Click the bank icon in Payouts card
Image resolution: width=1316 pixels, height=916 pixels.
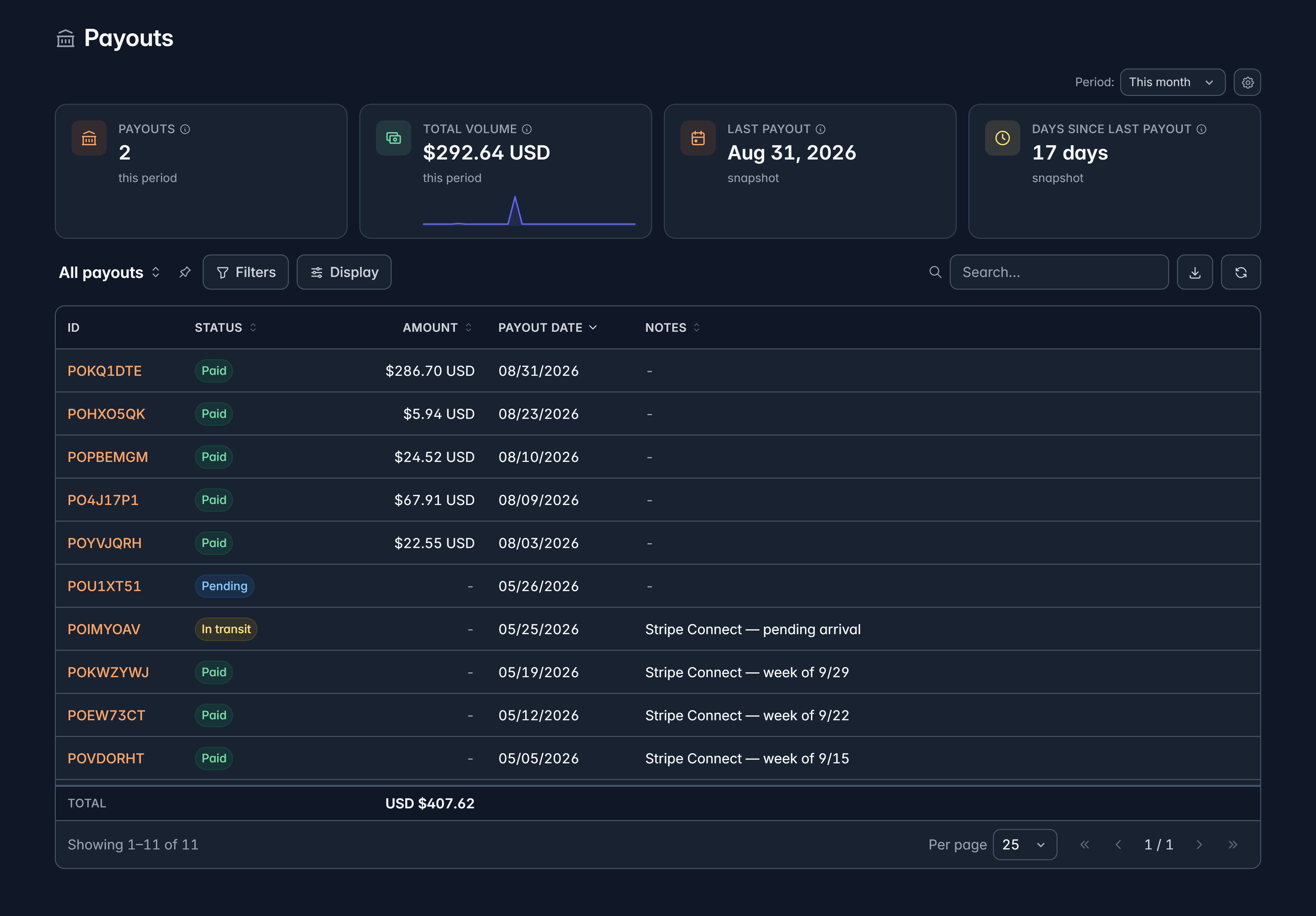[89, 138]
